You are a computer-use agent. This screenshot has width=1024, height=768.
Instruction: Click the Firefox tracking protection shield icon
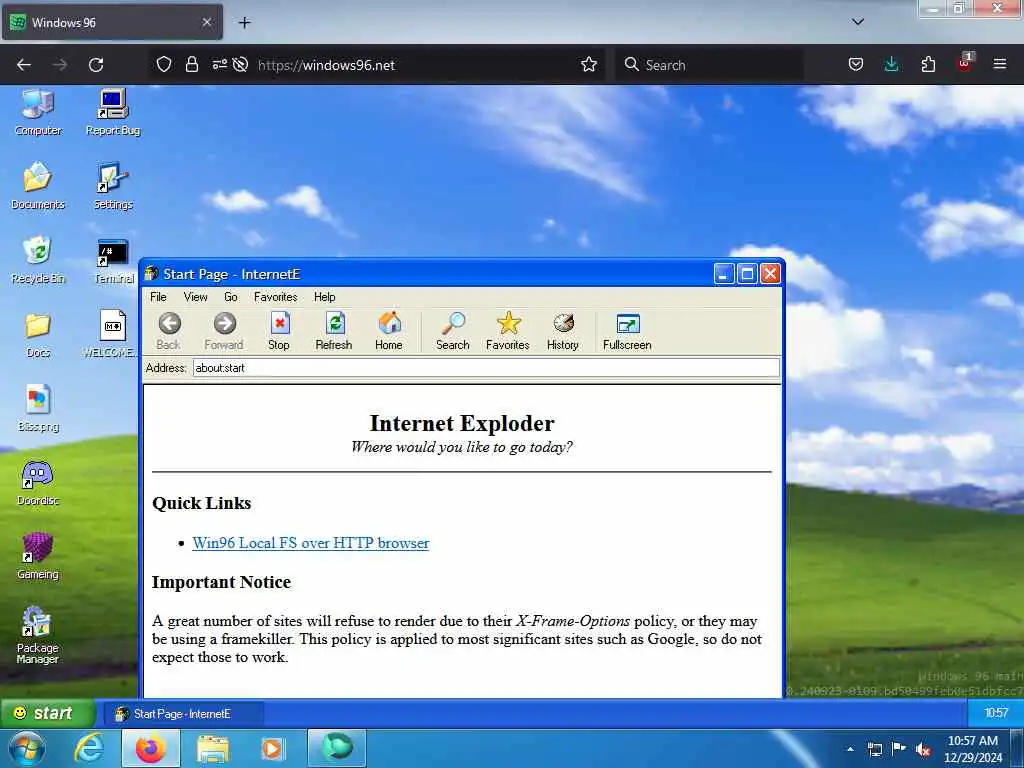click(x=164, y=65)
